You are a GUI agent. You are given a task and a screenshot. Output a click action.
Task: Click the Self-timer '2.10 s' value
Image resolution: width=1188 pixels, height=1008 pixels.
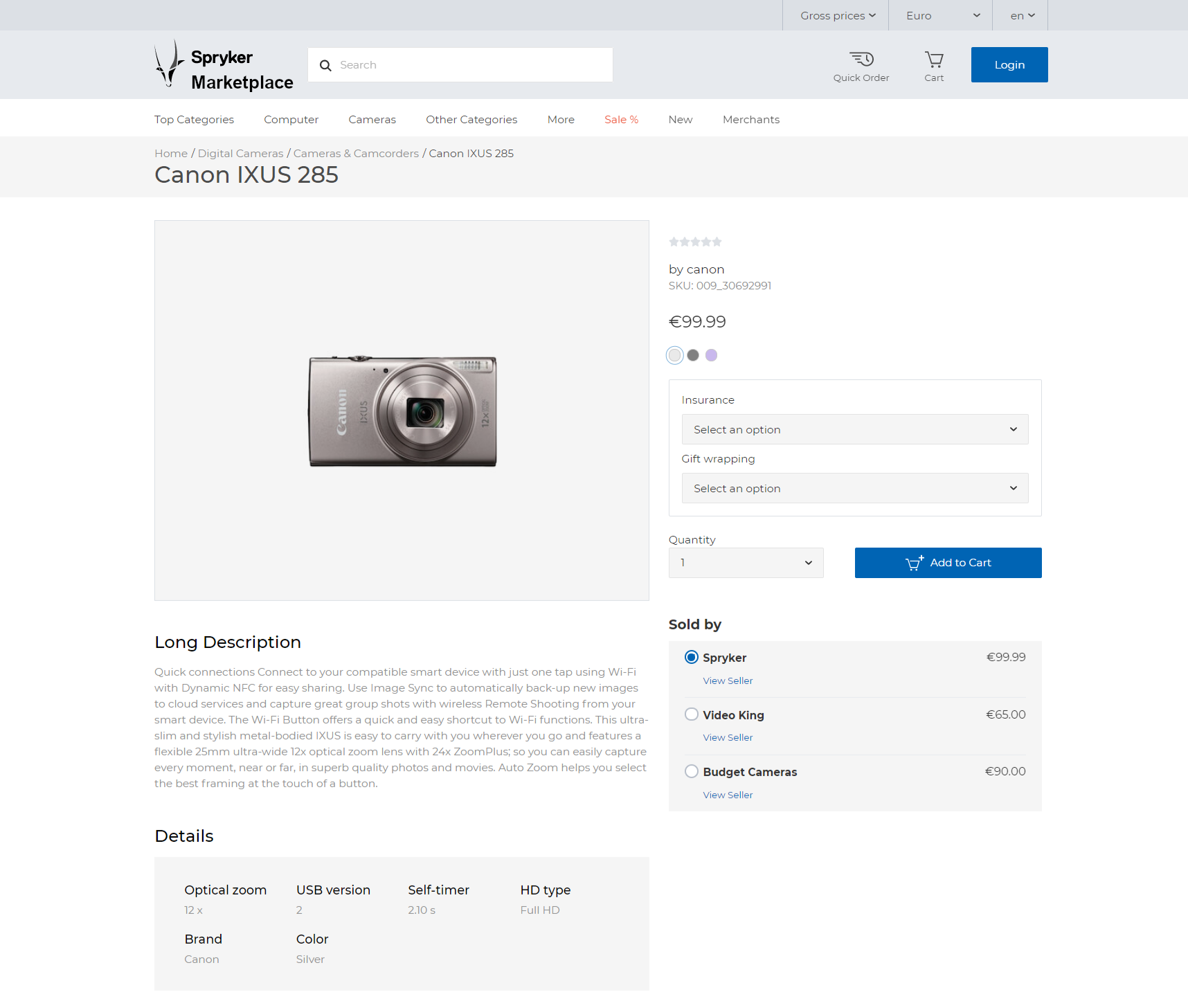point(422,910)
